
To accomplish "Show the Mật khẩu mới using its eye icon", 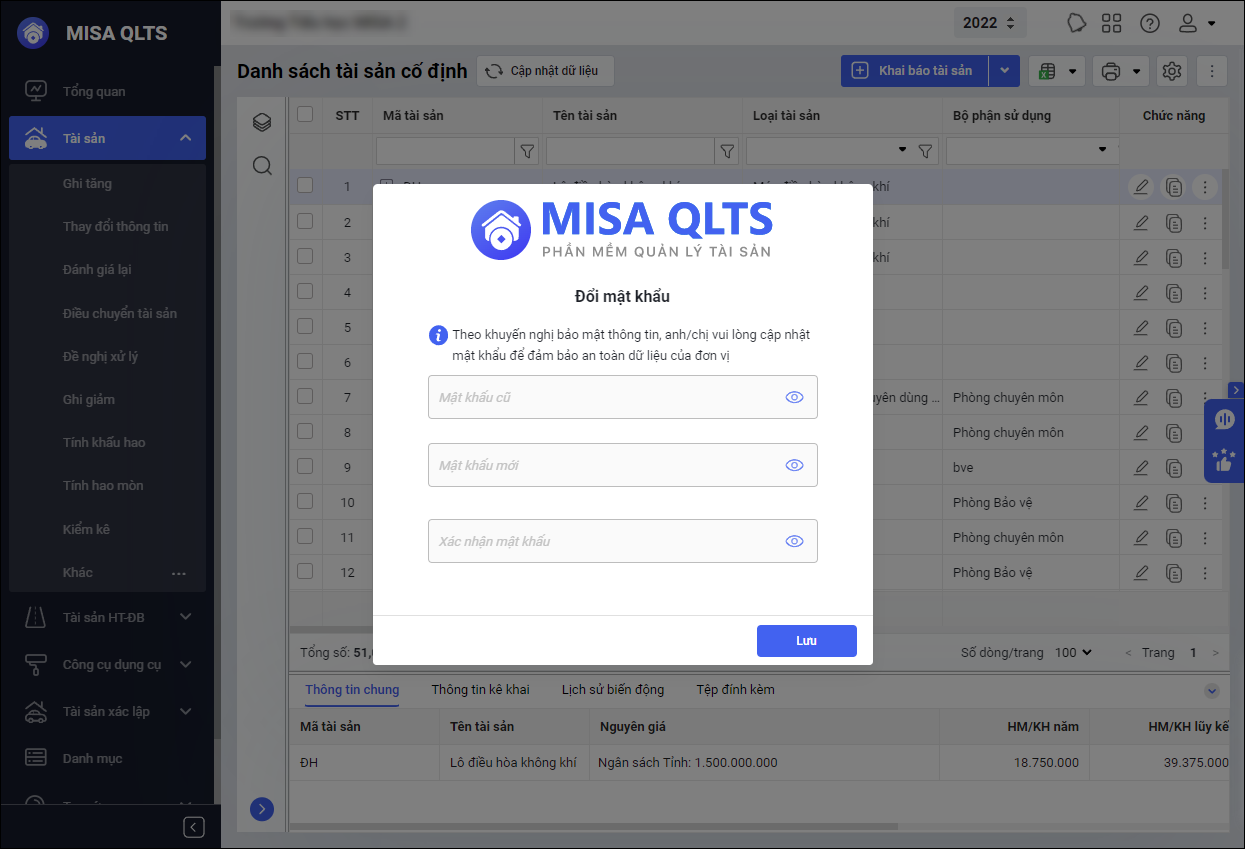I will [x=794, y=465].
